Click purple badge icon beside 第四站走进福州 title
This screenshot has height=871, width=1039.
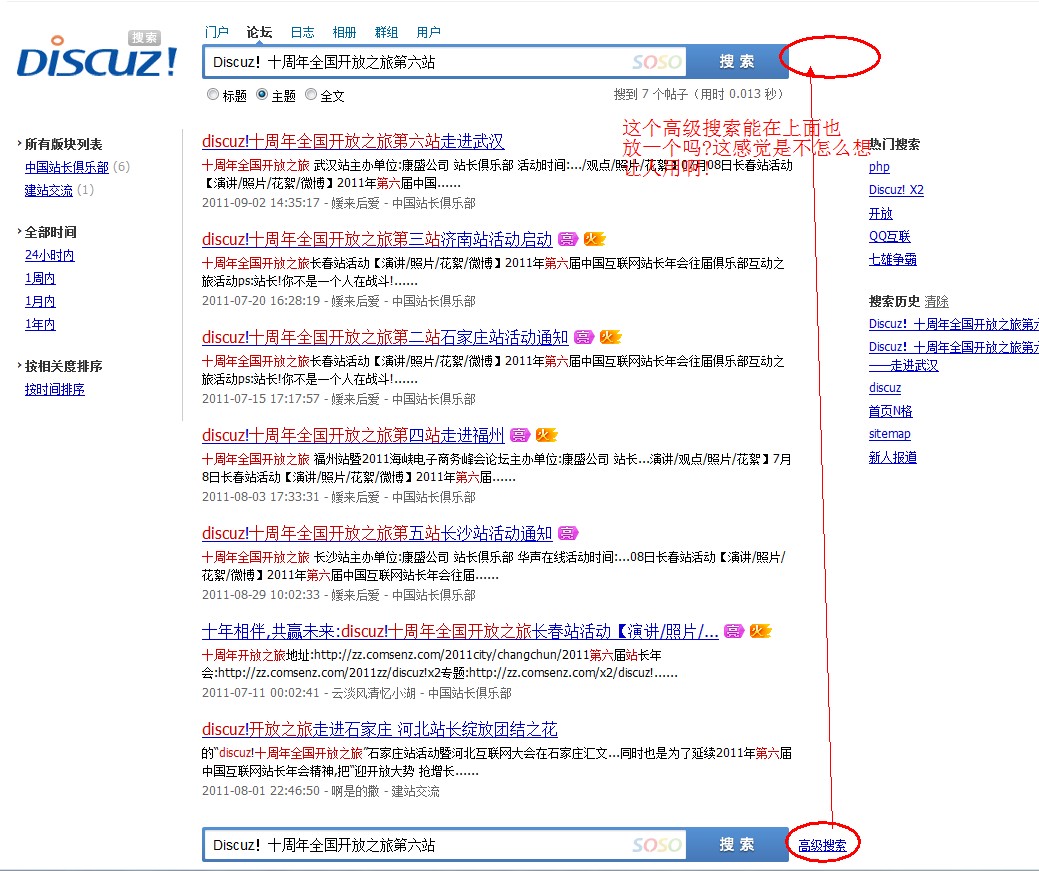coord(520,436)
